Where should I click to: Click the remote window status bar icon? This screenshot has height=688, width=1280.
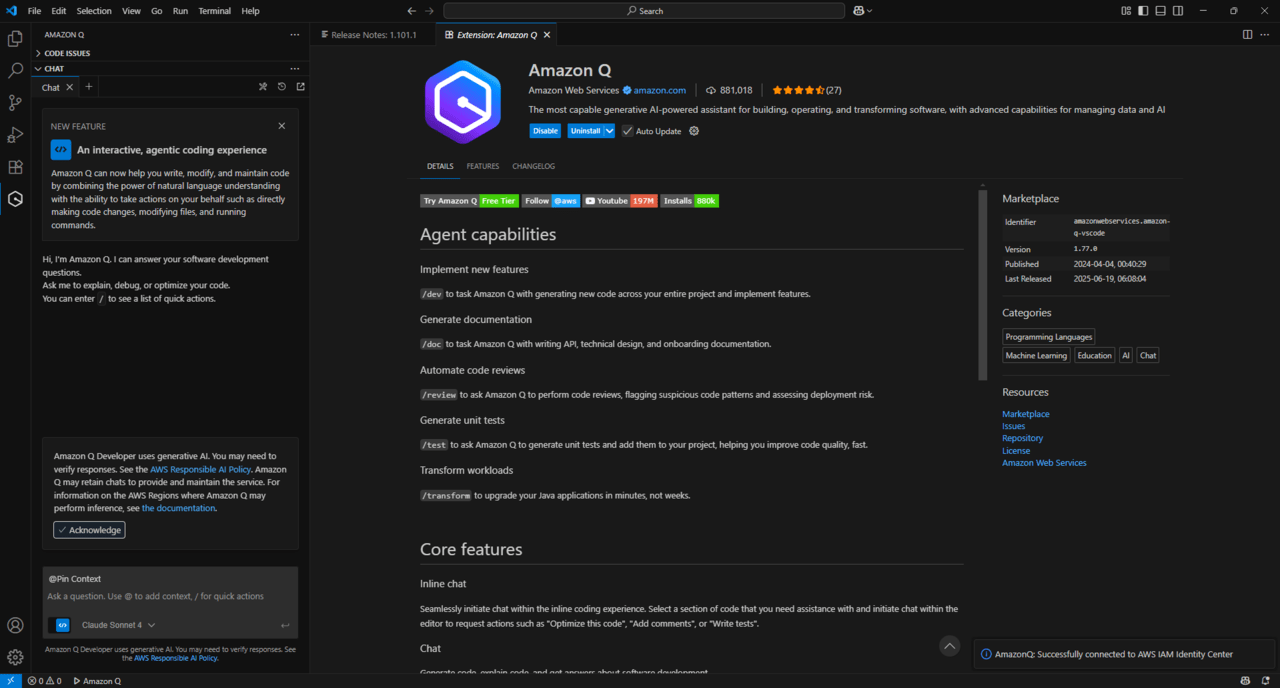tap(10, 681)
